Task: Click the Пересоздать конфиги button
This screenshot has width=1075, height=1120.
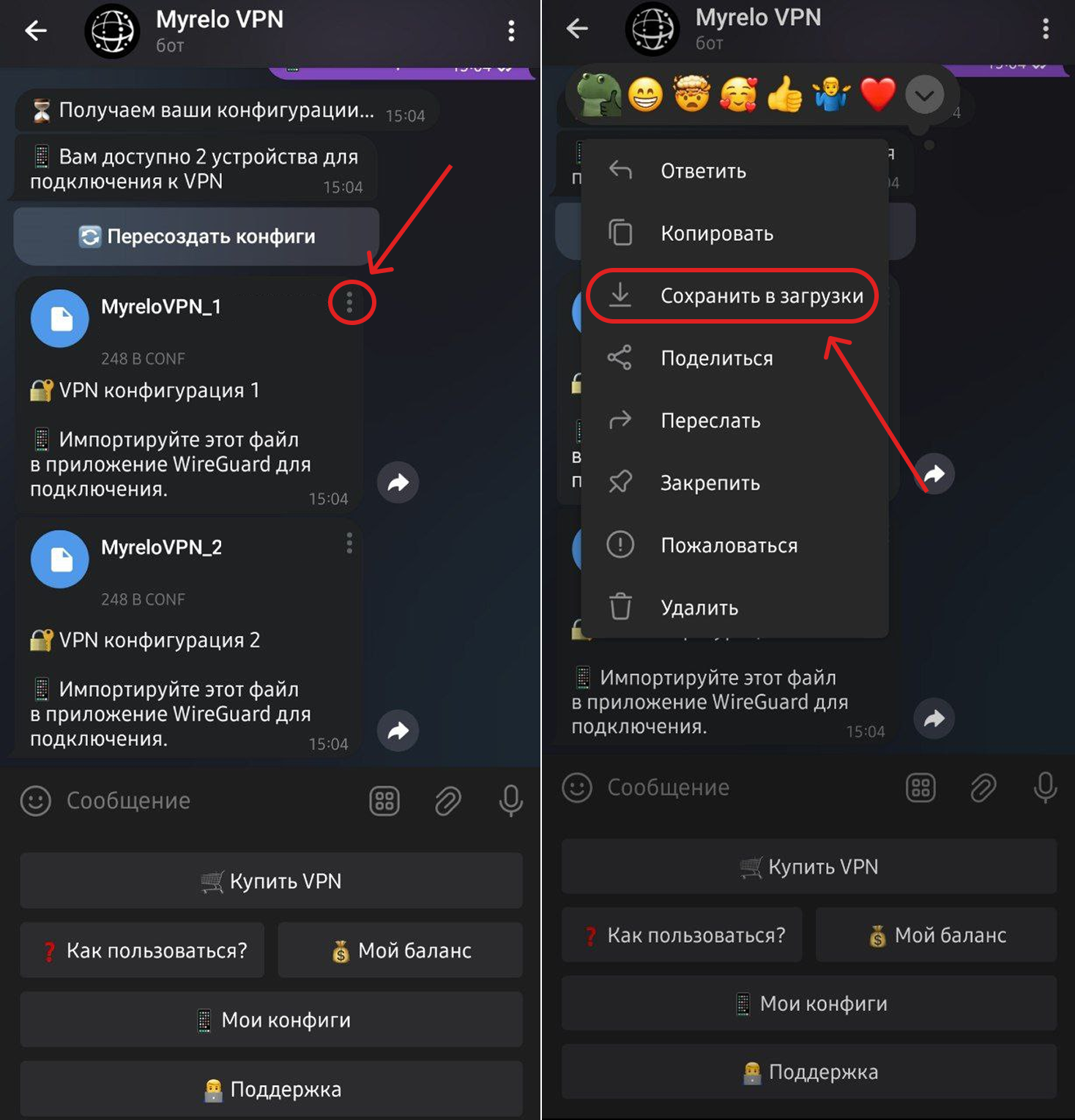Action: click(x=196, y=236)
